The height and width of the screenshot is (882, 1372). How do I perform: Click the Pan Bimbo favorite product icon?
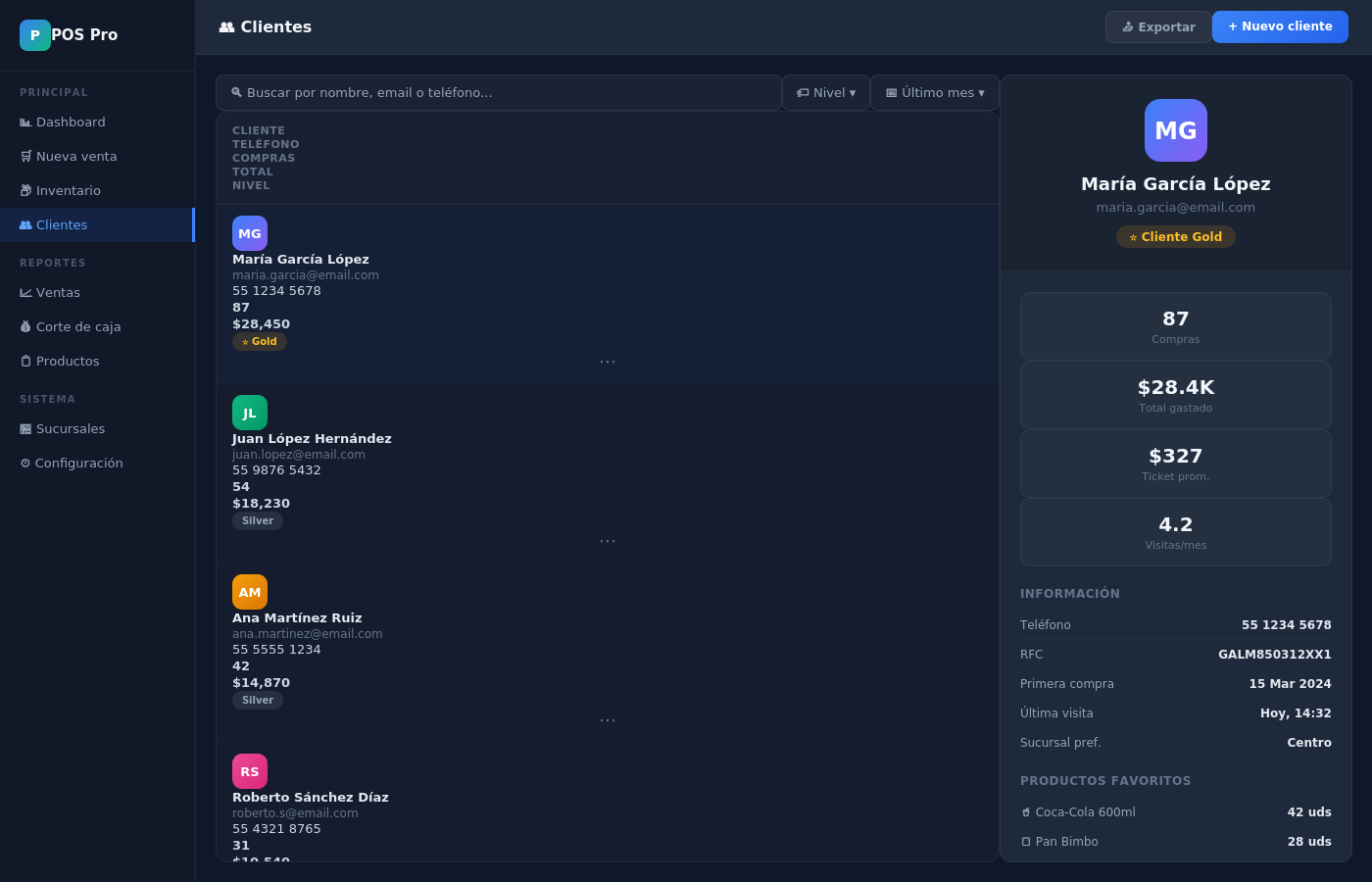click(1026, 841)
